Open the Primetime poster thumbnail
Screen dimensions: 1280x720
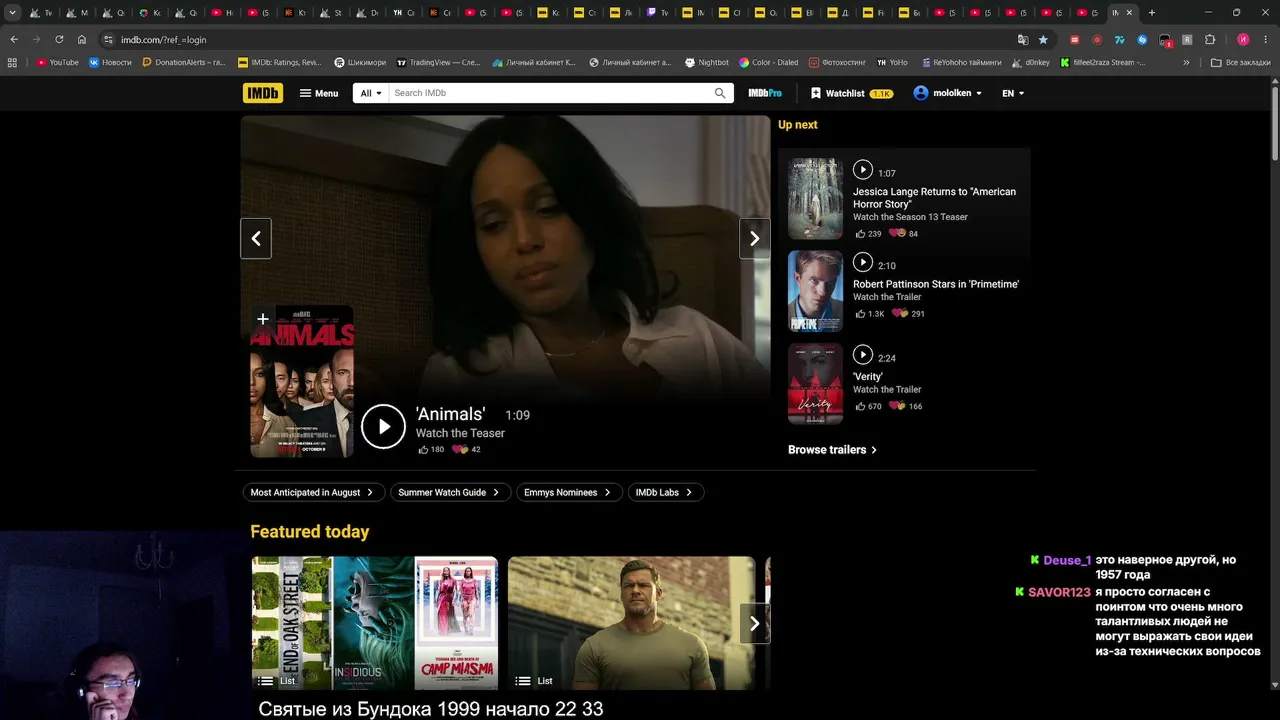point(815,291)
